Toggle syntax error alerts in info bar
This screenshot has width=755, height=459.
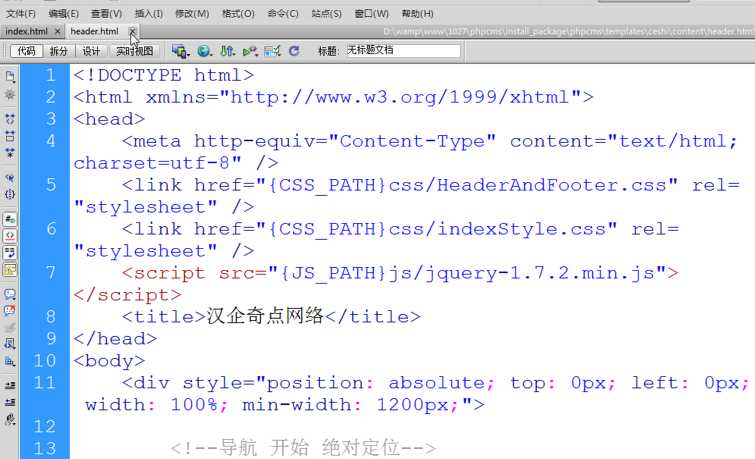(10, 270)
